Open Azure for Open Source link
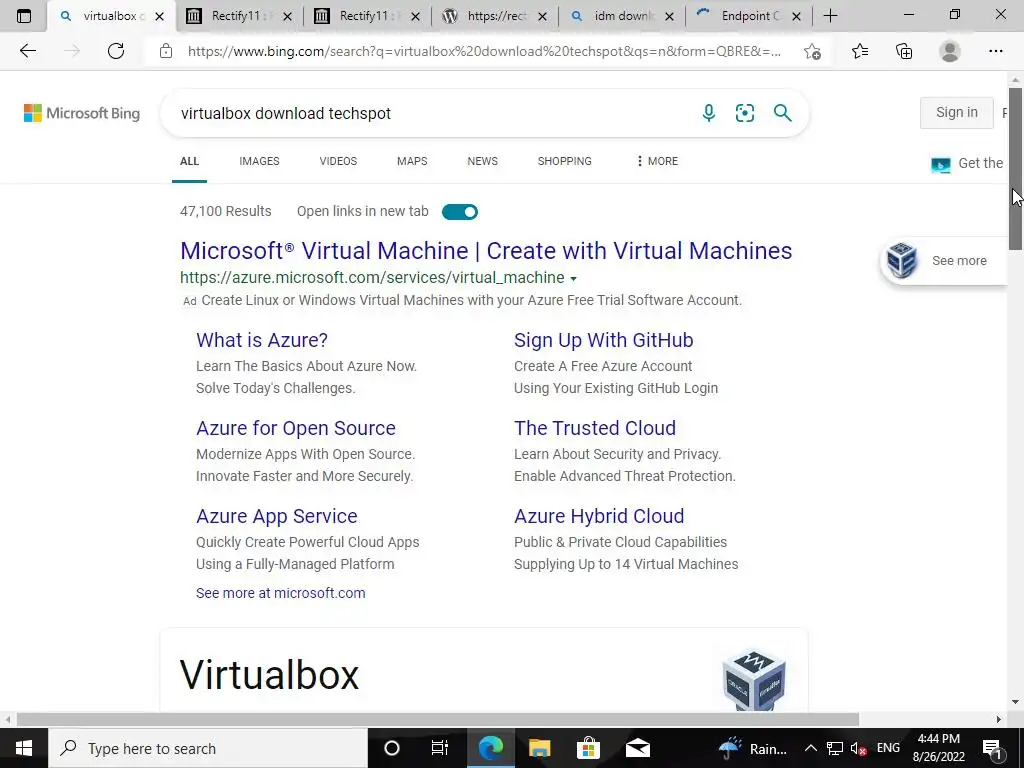1024x768 pixels. coord(296,428)
